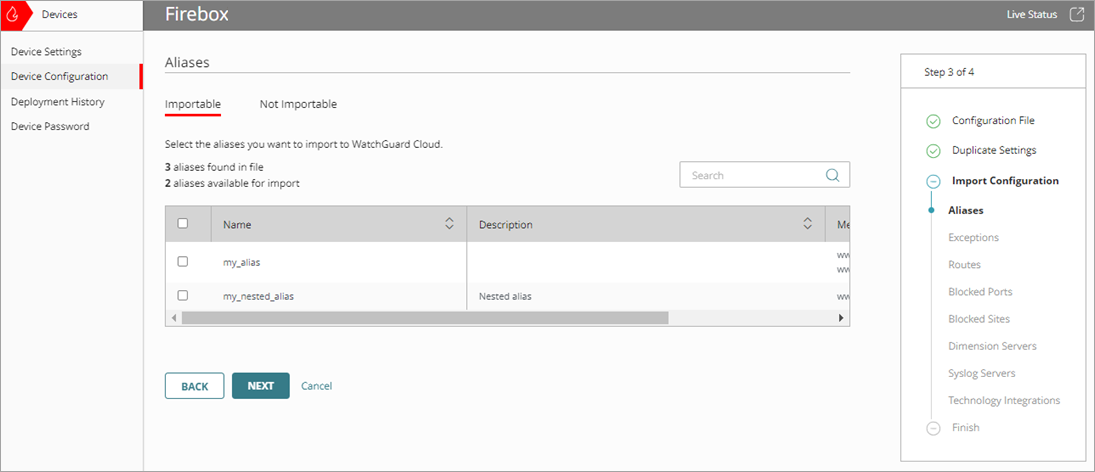Click Duplicate Settings green checkmark icon
The height and width of the screenshot is (472, 1095).
click(x=933, y=152)
